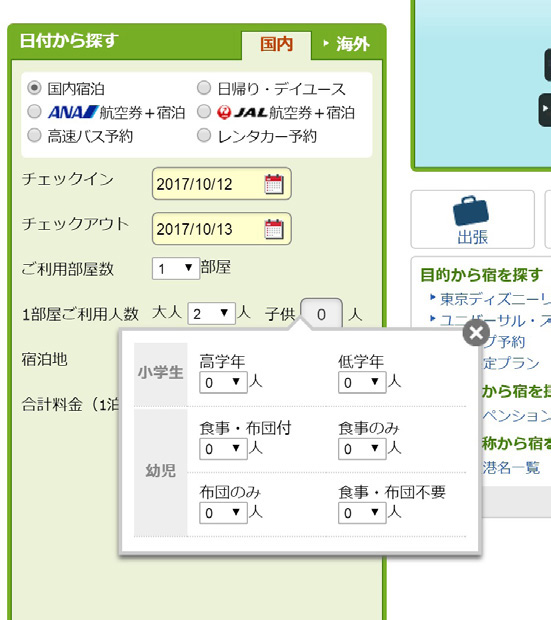Select 日帰り・デイユース radio button
551x620 pixels.
pos(204,88)
